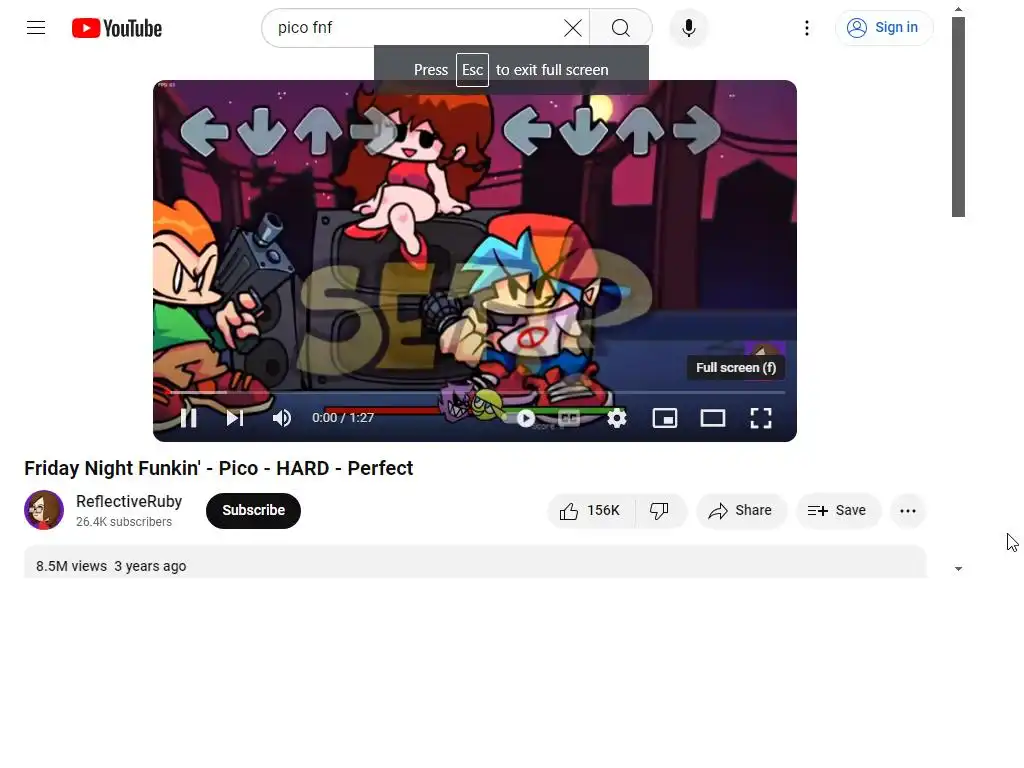Click the page scrollbar down arrow
Image resolution: width=1024 pixels, height=768 pixels.
coord(958,569)
